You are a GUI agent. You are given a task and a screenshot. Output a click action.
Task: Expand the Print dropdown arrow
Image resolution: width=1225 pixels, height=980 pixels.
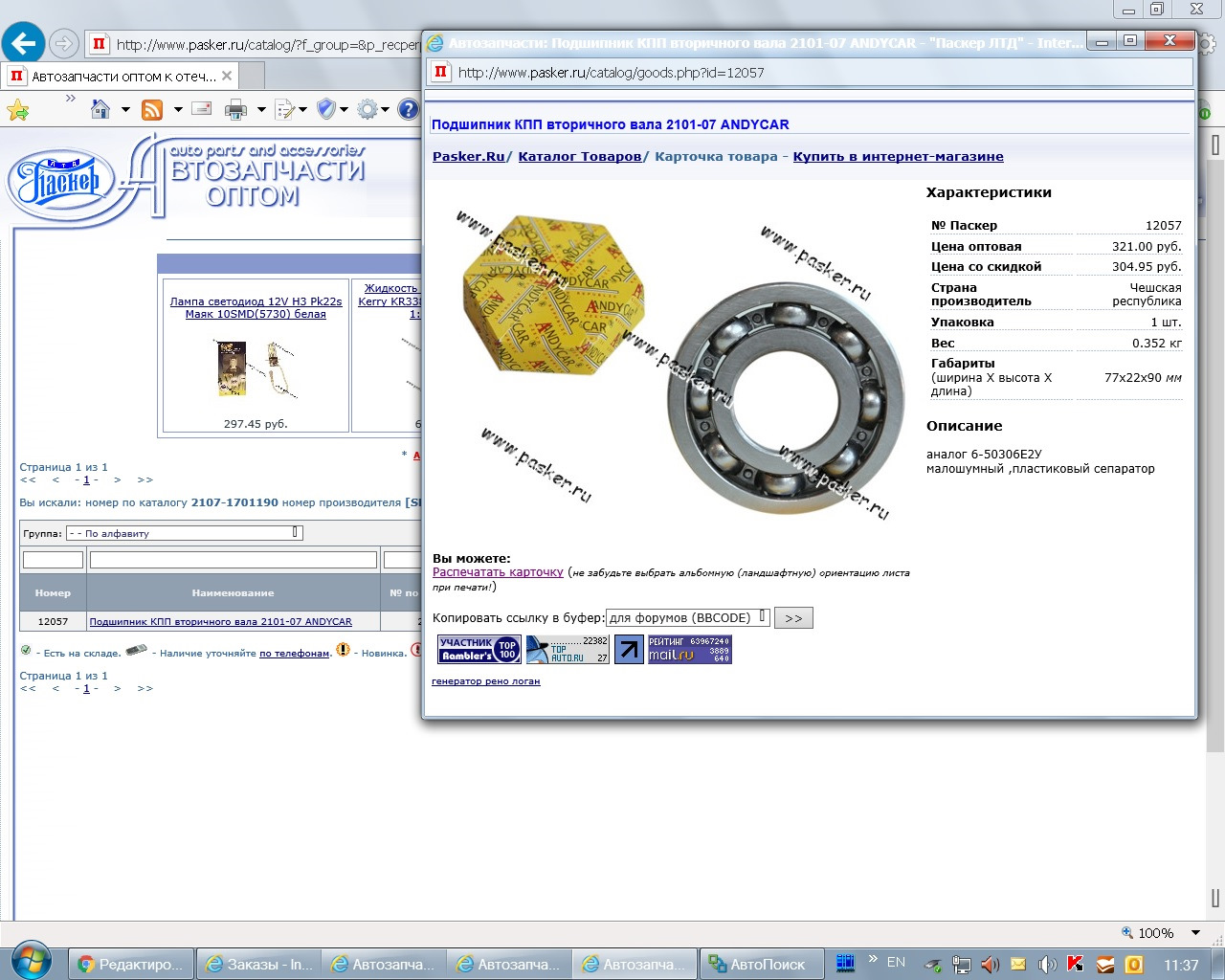pyautogui.click(x=261, y=110)
